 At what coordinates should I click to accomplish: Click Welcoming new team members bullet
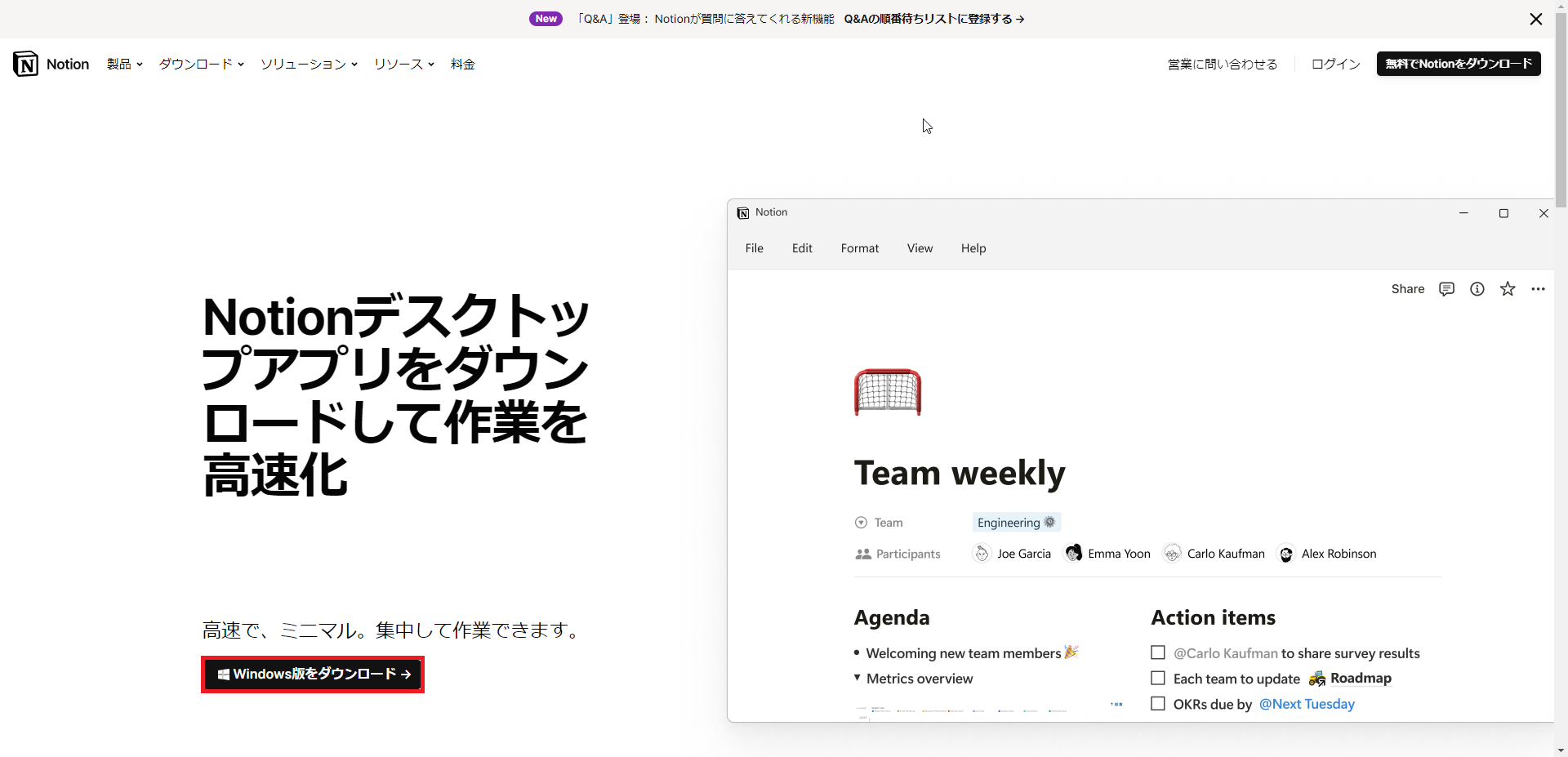(x=964, y=653)
